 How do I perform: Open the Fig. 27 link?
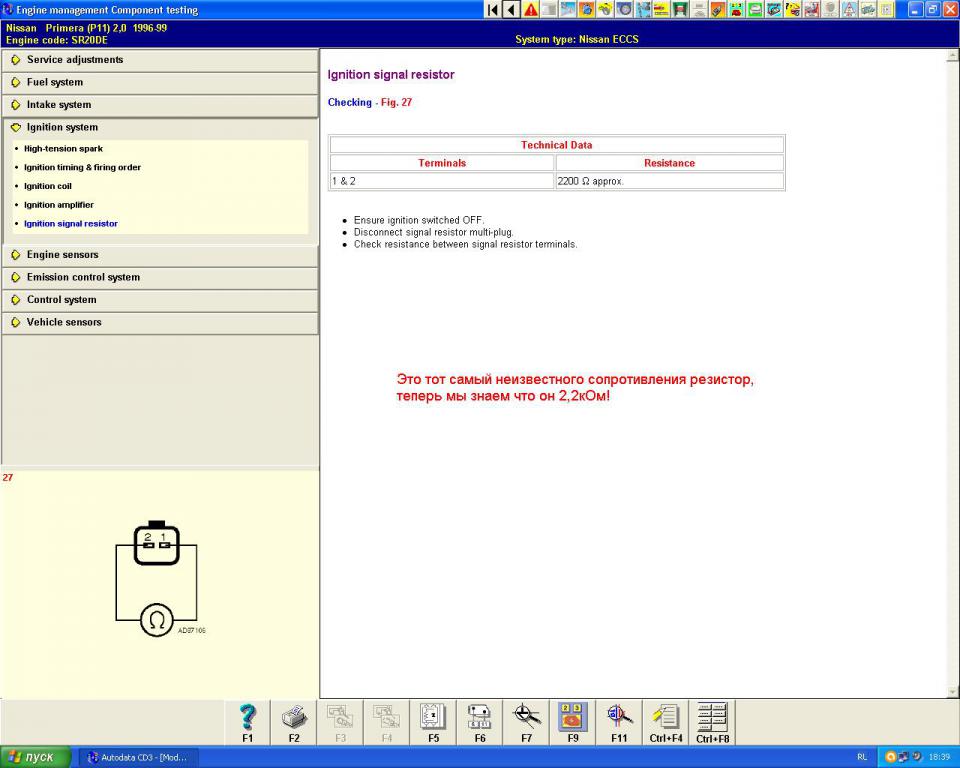pyautogui.click(x=396, y=102)
